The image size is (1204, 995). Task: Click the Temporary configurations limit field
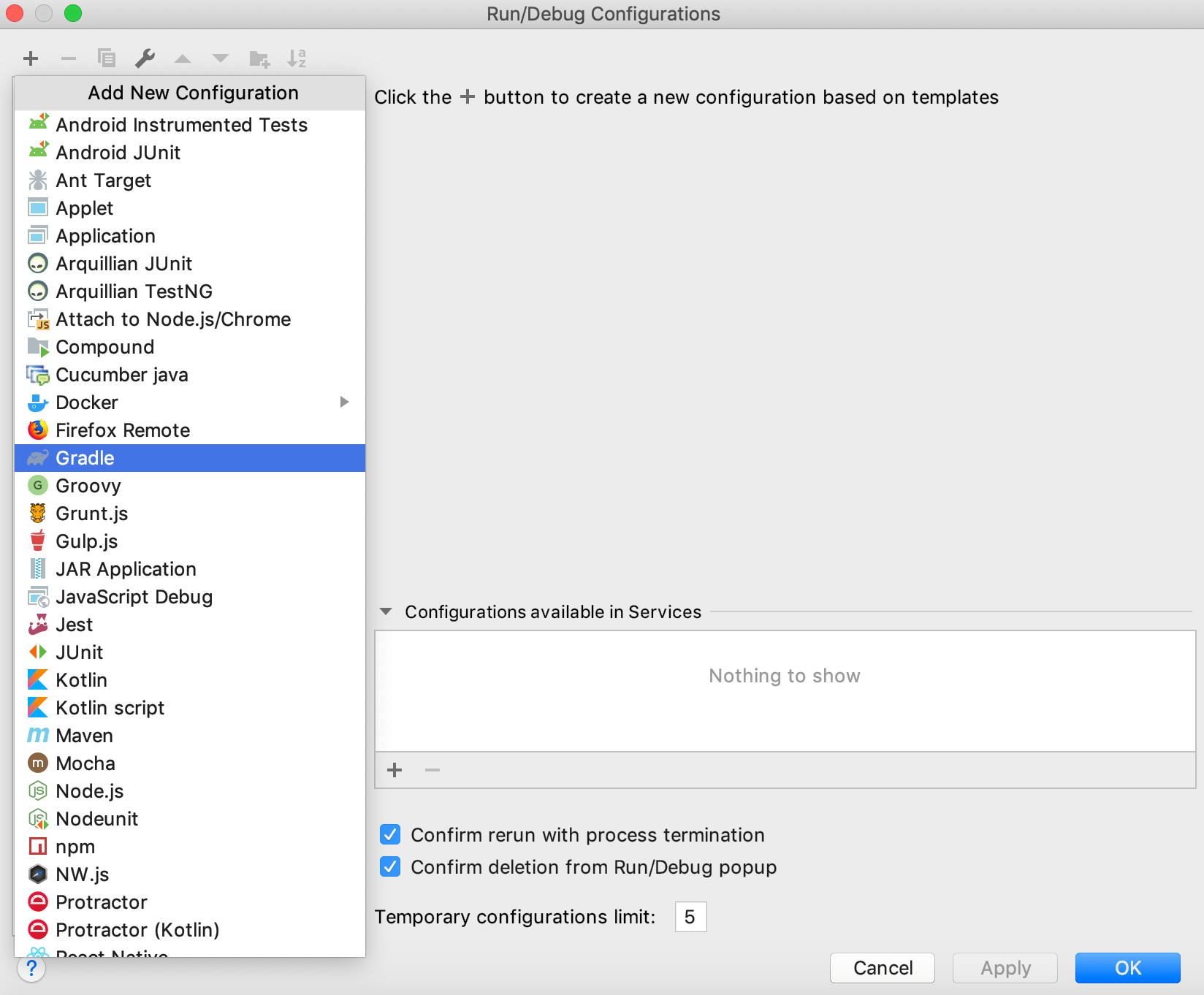coord(690,917)
